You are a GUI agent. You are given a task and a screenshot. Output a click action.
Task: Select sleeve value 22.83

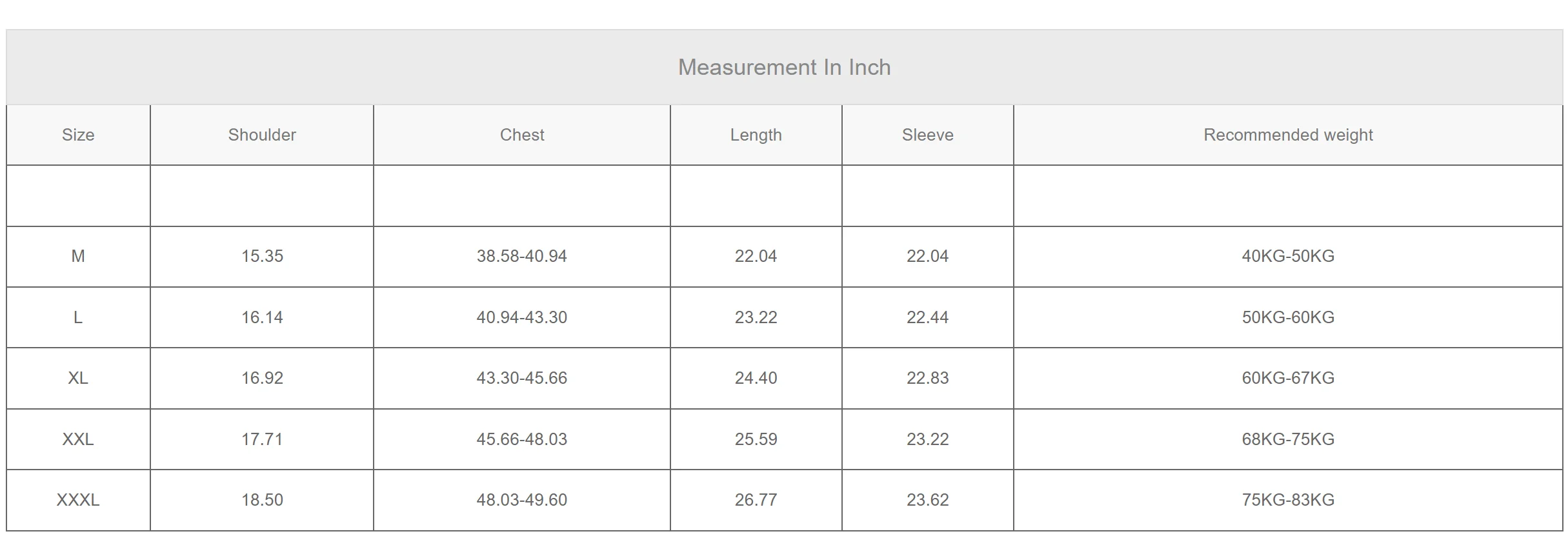pyautogui.click(x=927, y=378)
